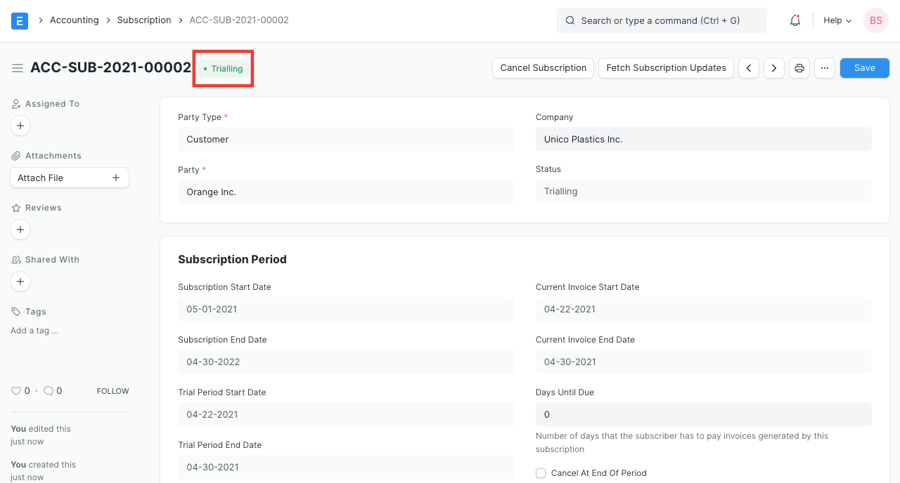Add an assignee under Assigned To
The height and width of the screenshot is (483, 900).
point(20,126)
